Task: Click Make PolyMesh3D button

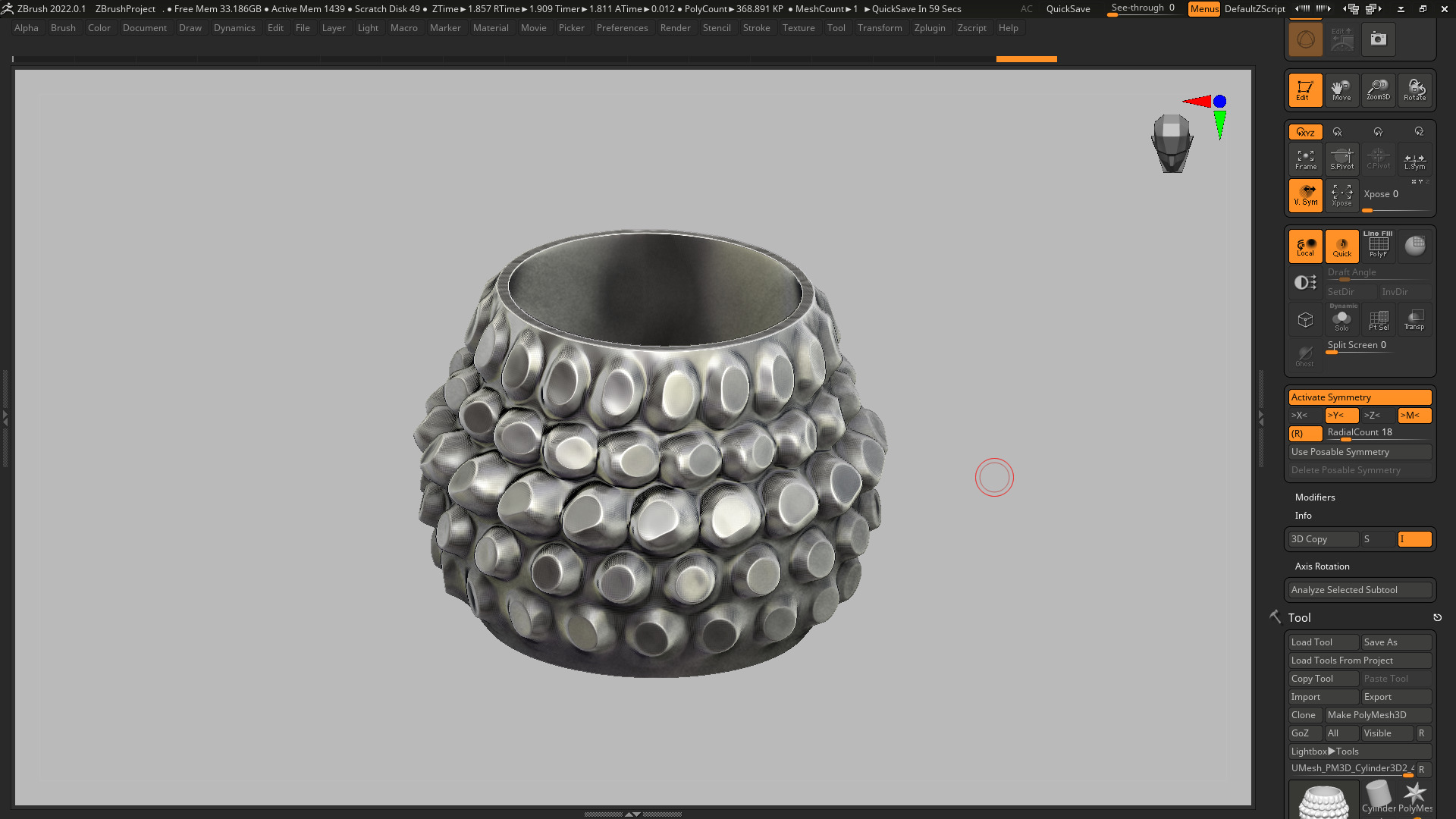Action: click(x=1378, y=715)
